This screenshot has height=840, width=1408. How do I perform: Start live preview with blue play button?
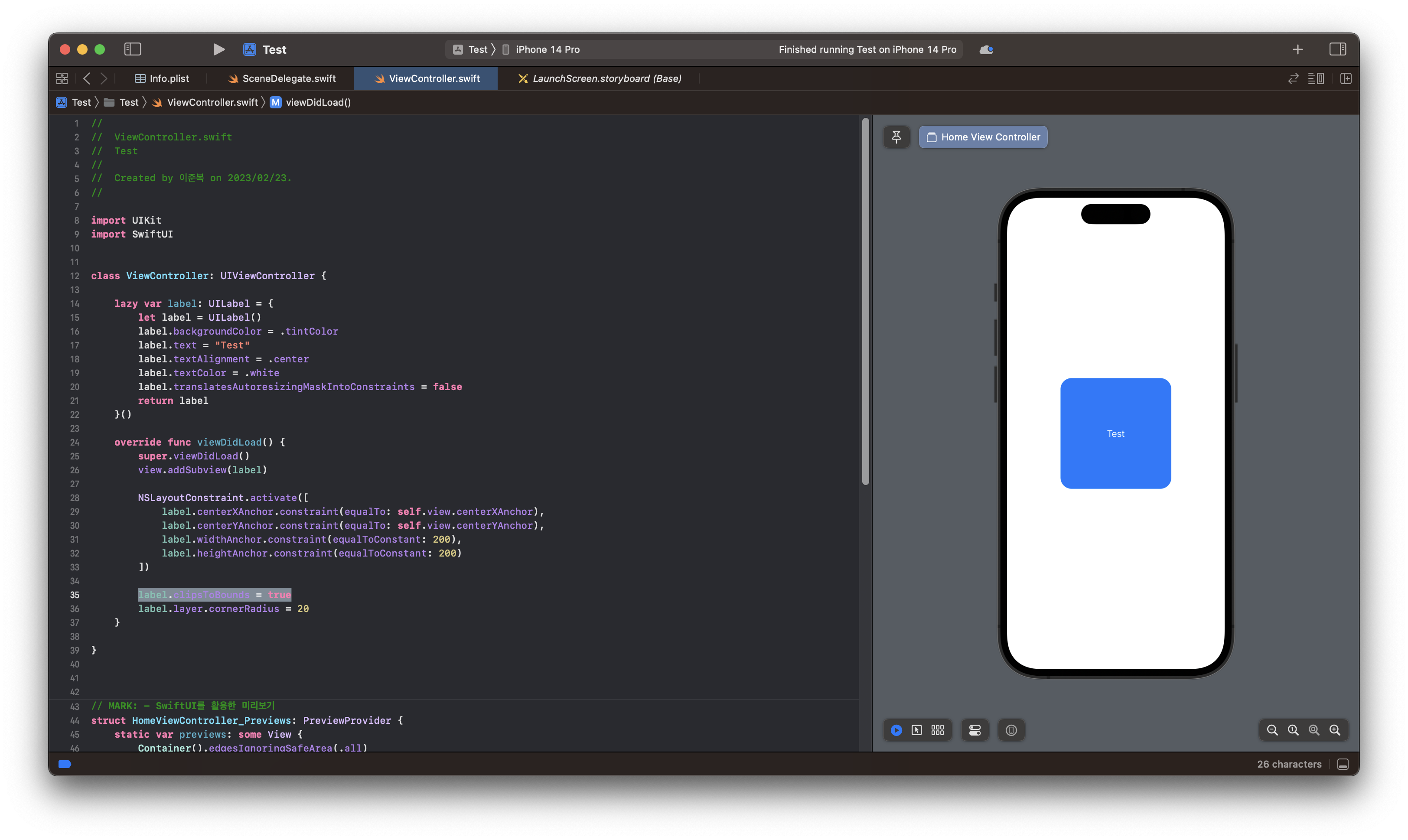click(x=896, y=730)
